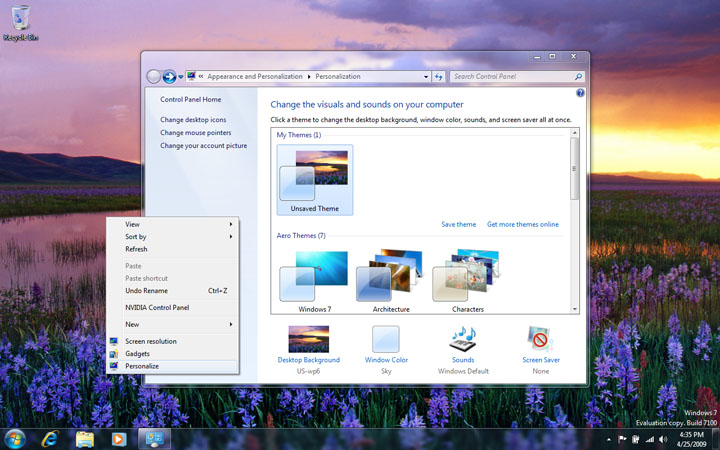This screenshot has width=720, height=450.
Task: Open the volume speaker tray icon
Action: (x=663, y=439)
